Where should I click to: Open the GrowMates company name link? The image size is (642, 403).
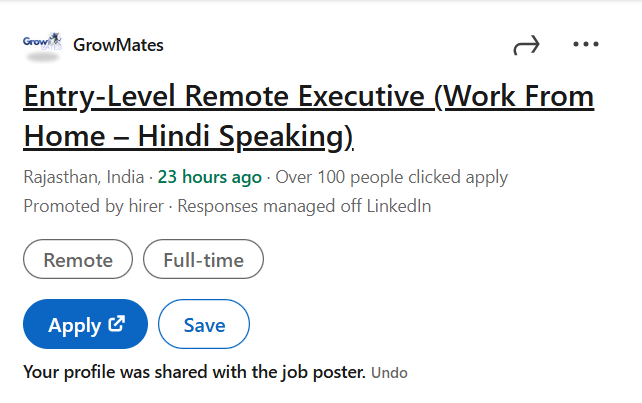pos(118,45)
